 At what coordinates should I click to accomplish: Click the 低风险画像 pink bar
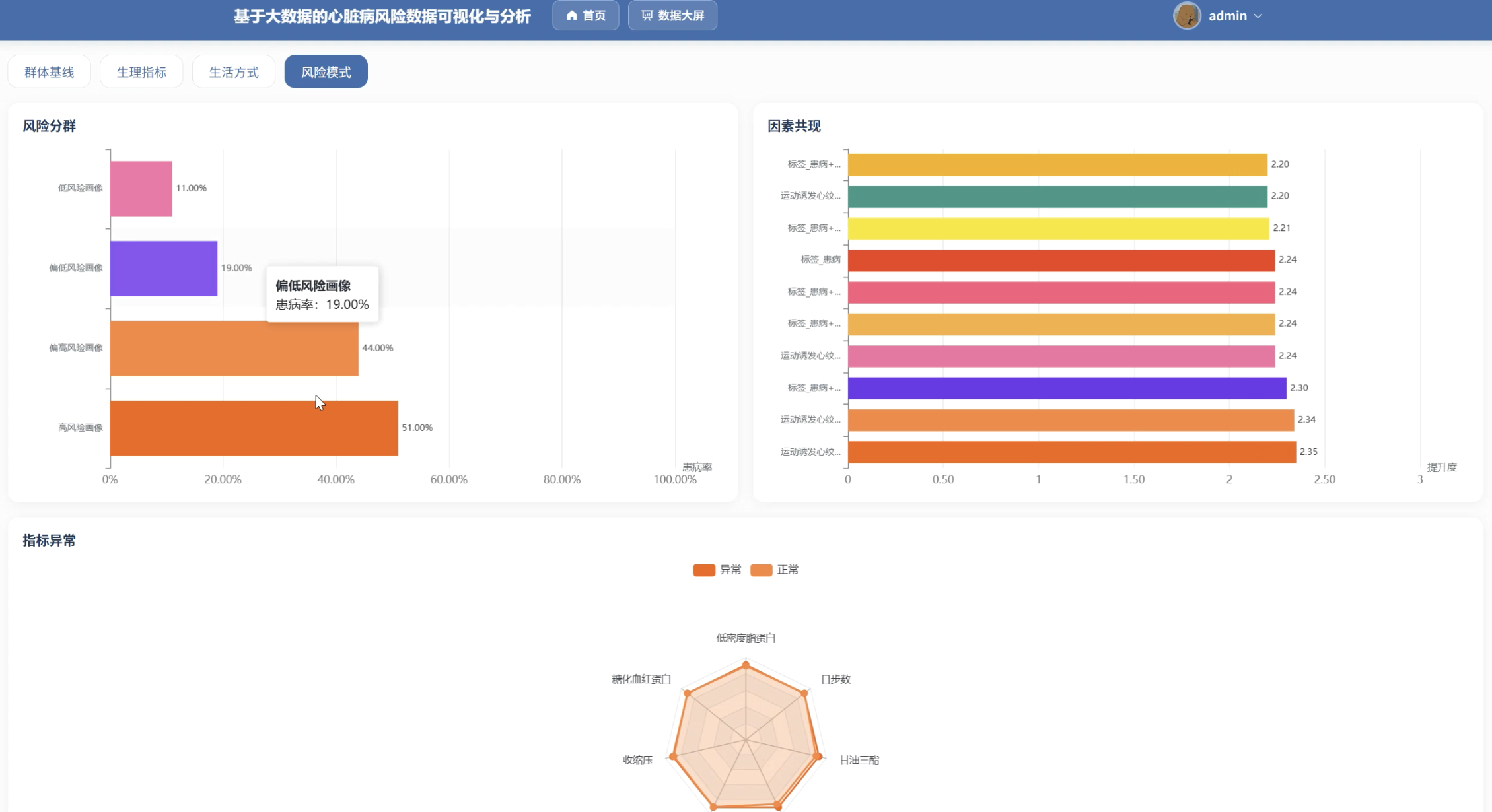[x=141, y=188]
